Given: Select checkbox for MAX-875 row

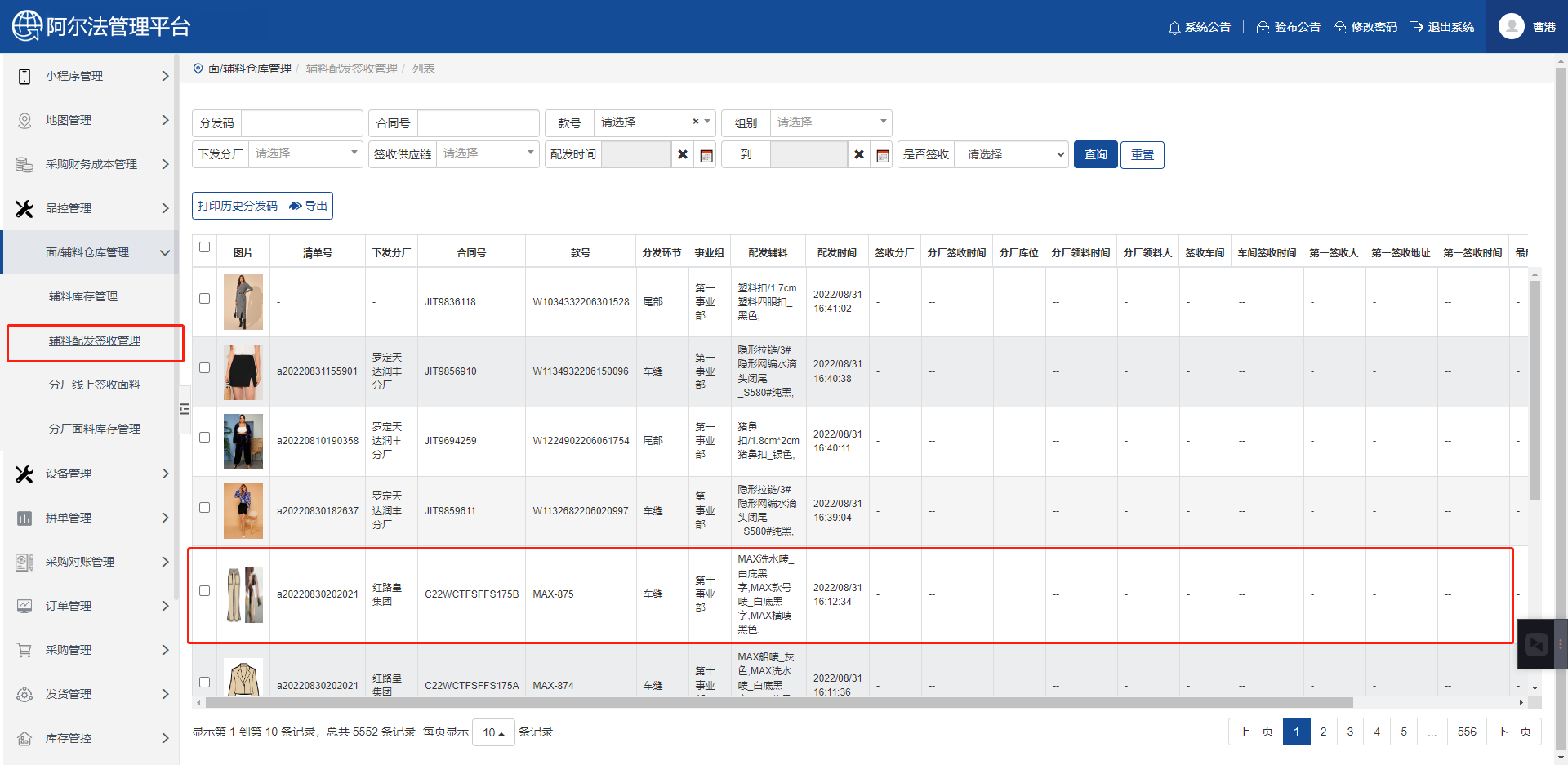Looking at the screenshot, I should click(x=205, y=591).
